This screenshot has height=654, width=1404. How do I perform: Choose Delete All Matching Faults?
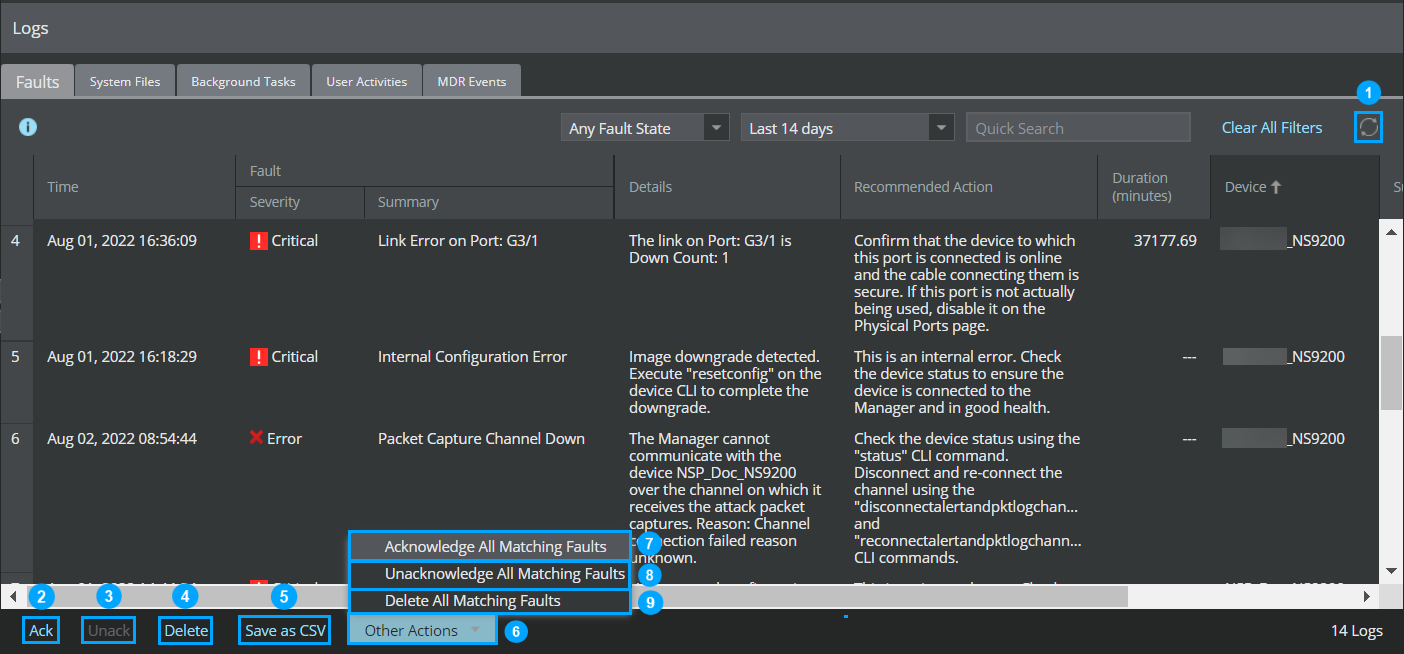[490, 601]
